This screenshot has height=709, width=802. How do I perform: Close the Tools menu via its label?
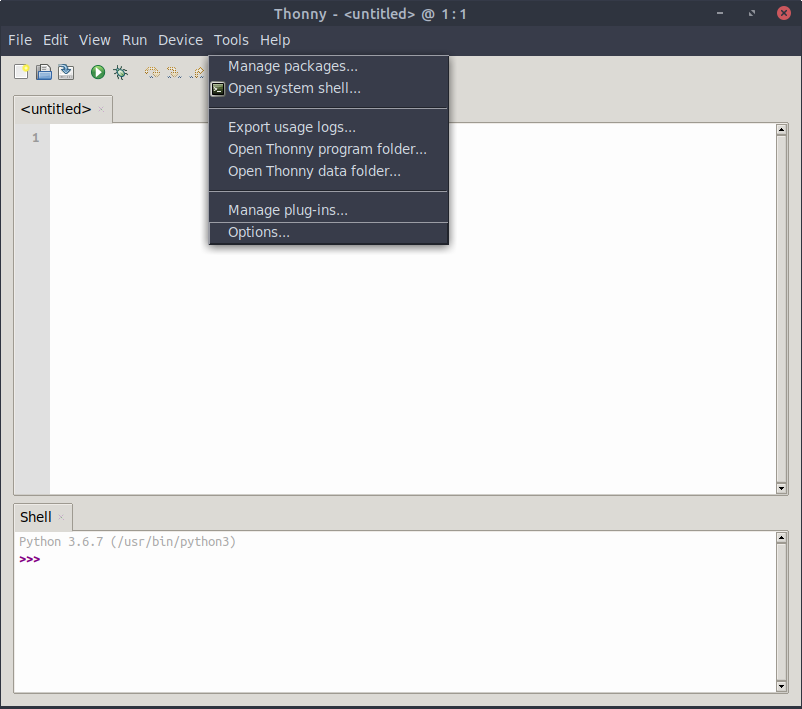[231, 40]
